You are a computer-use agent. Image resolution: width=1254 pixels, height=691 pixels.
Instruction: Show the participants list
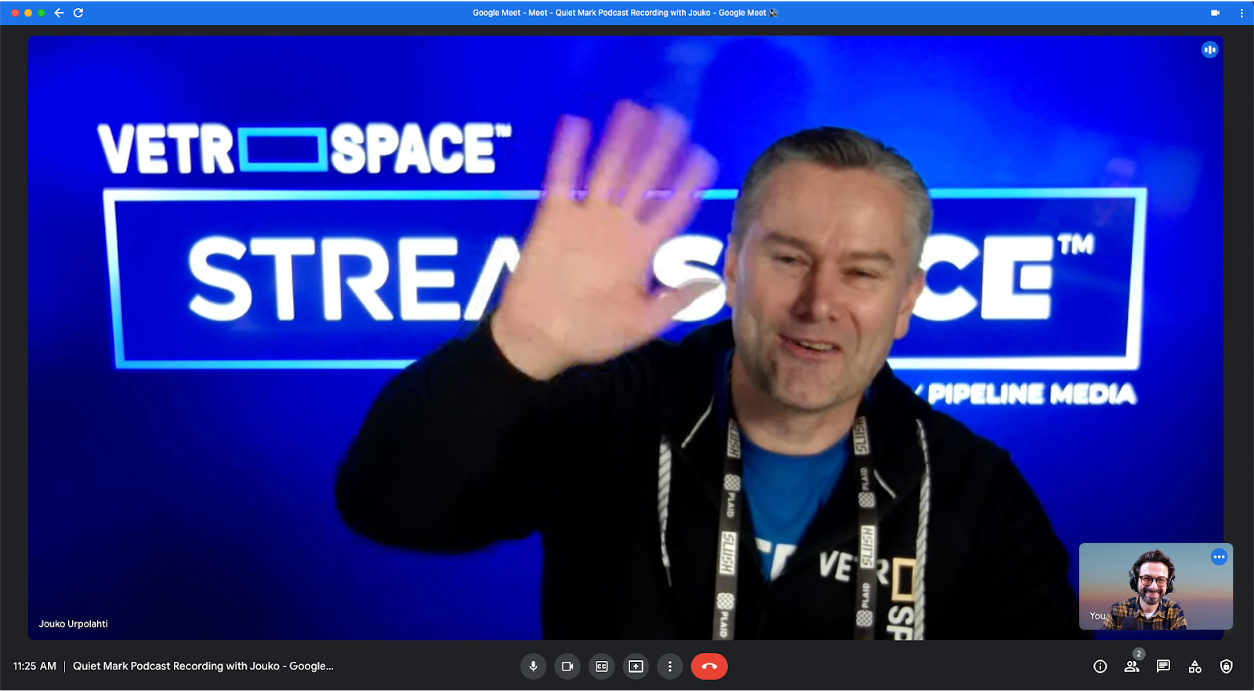point(1132,666)
